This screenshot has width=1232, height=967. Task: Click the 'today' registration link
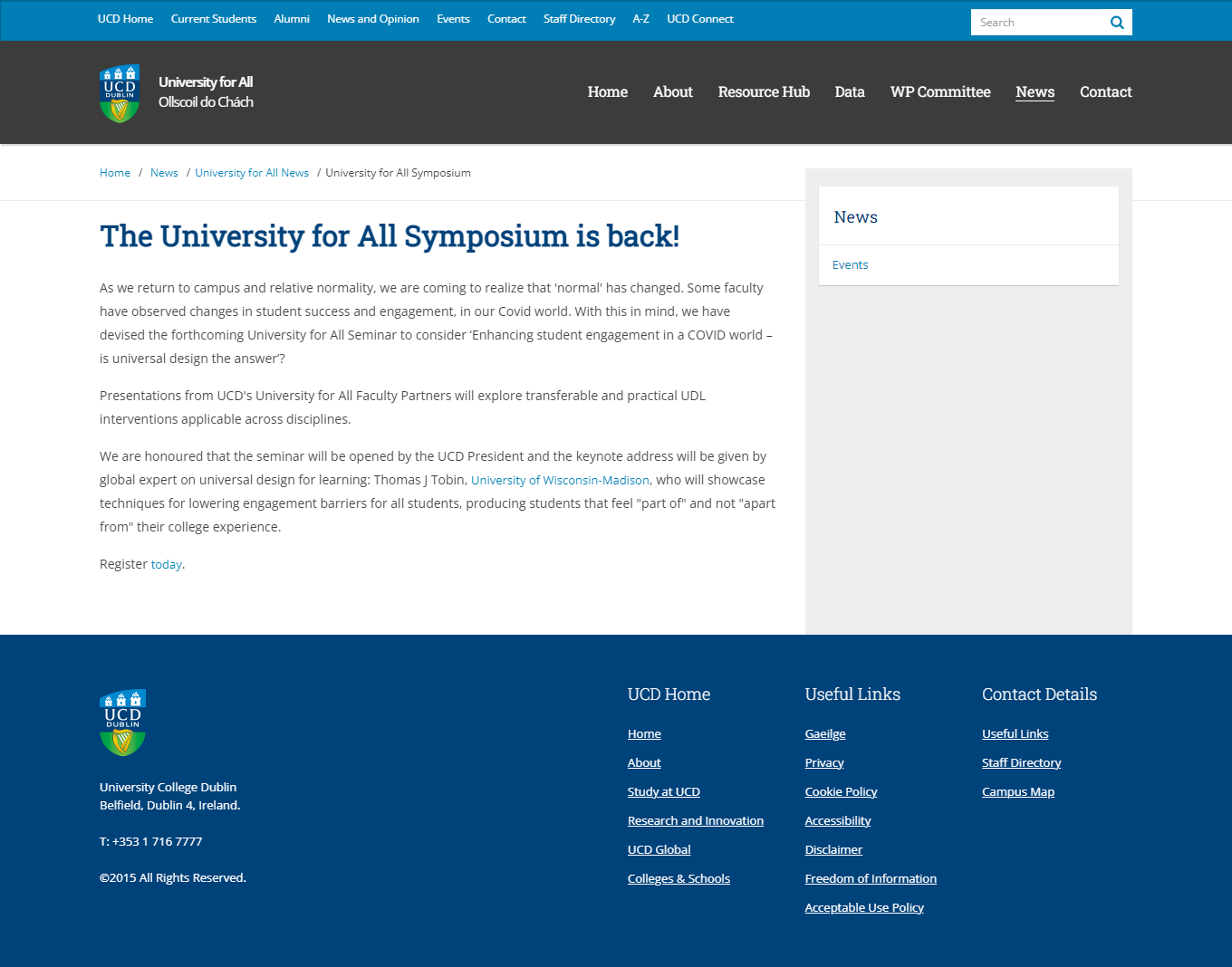pyautogui.click(x=166, y=565)
